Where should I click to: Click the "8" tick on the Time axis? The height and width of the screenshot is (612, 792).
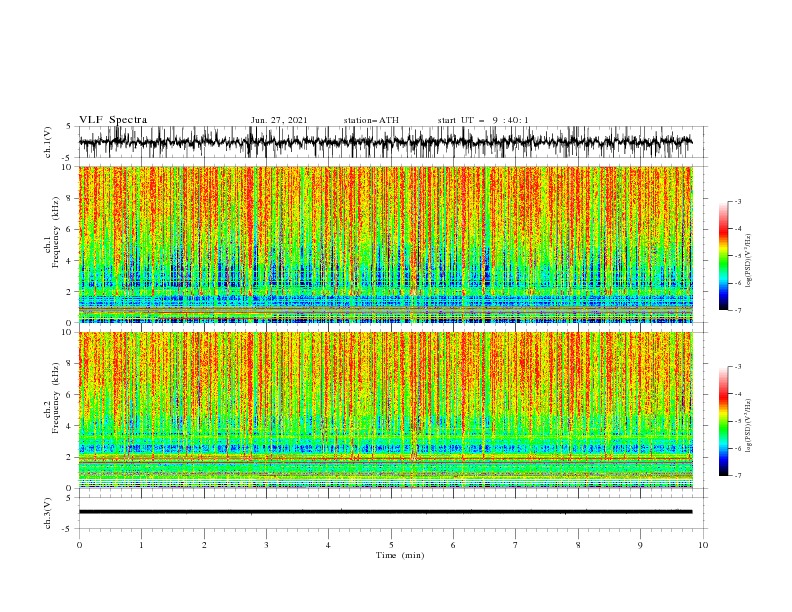pos(578,545)
